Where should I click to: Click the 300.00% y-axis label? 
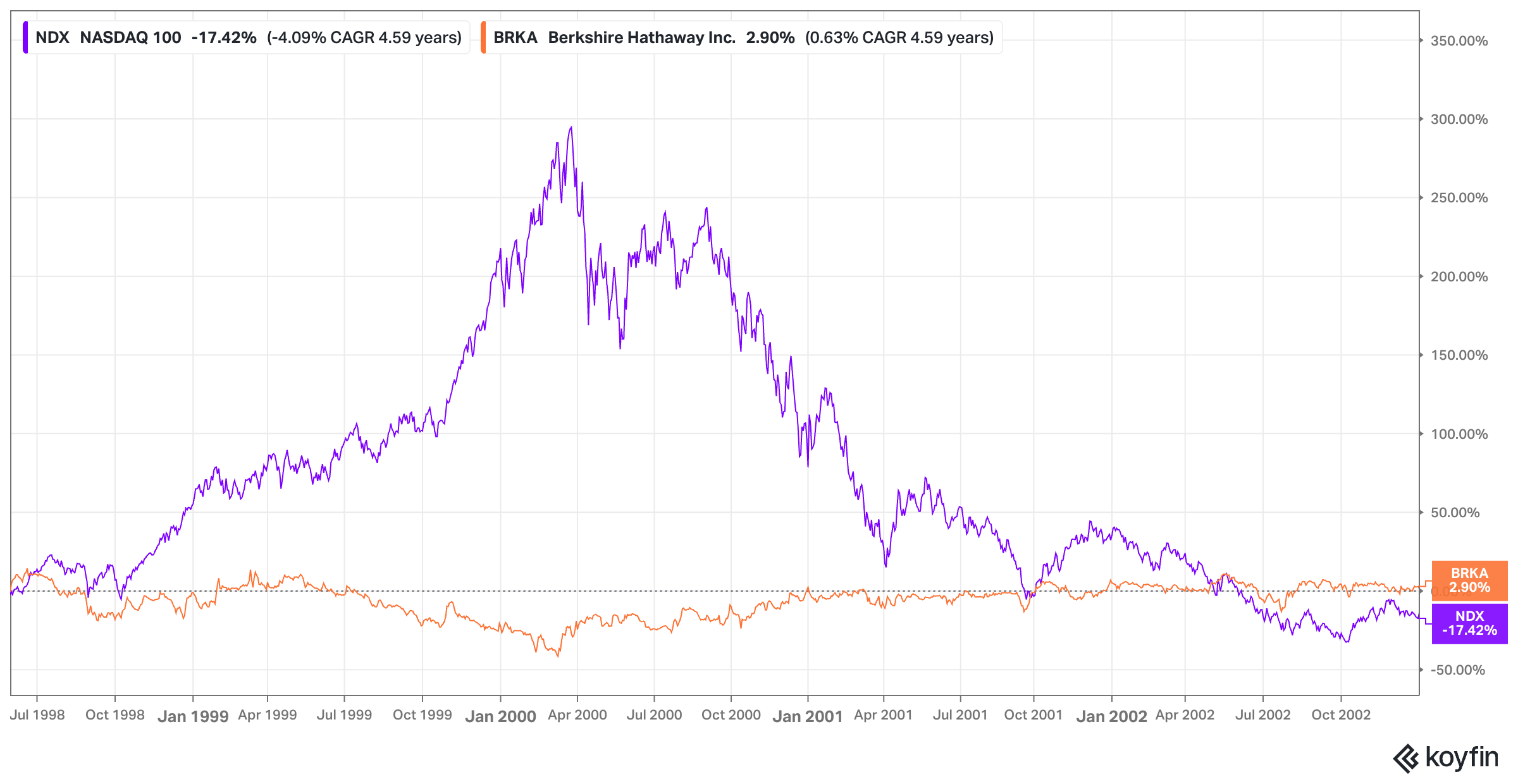pyautogui.click(x=1459, y=119)
